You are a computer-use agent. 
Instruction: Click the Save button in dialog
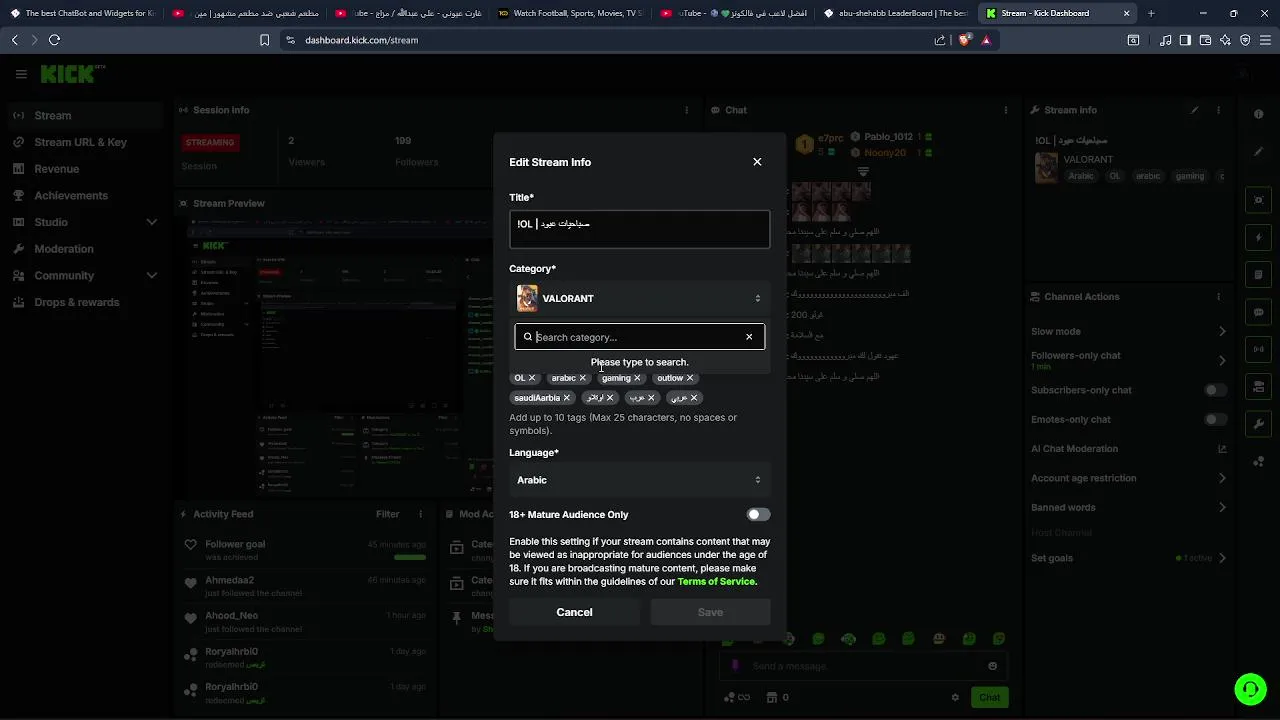pyautogui.click(x=710, y=612)
